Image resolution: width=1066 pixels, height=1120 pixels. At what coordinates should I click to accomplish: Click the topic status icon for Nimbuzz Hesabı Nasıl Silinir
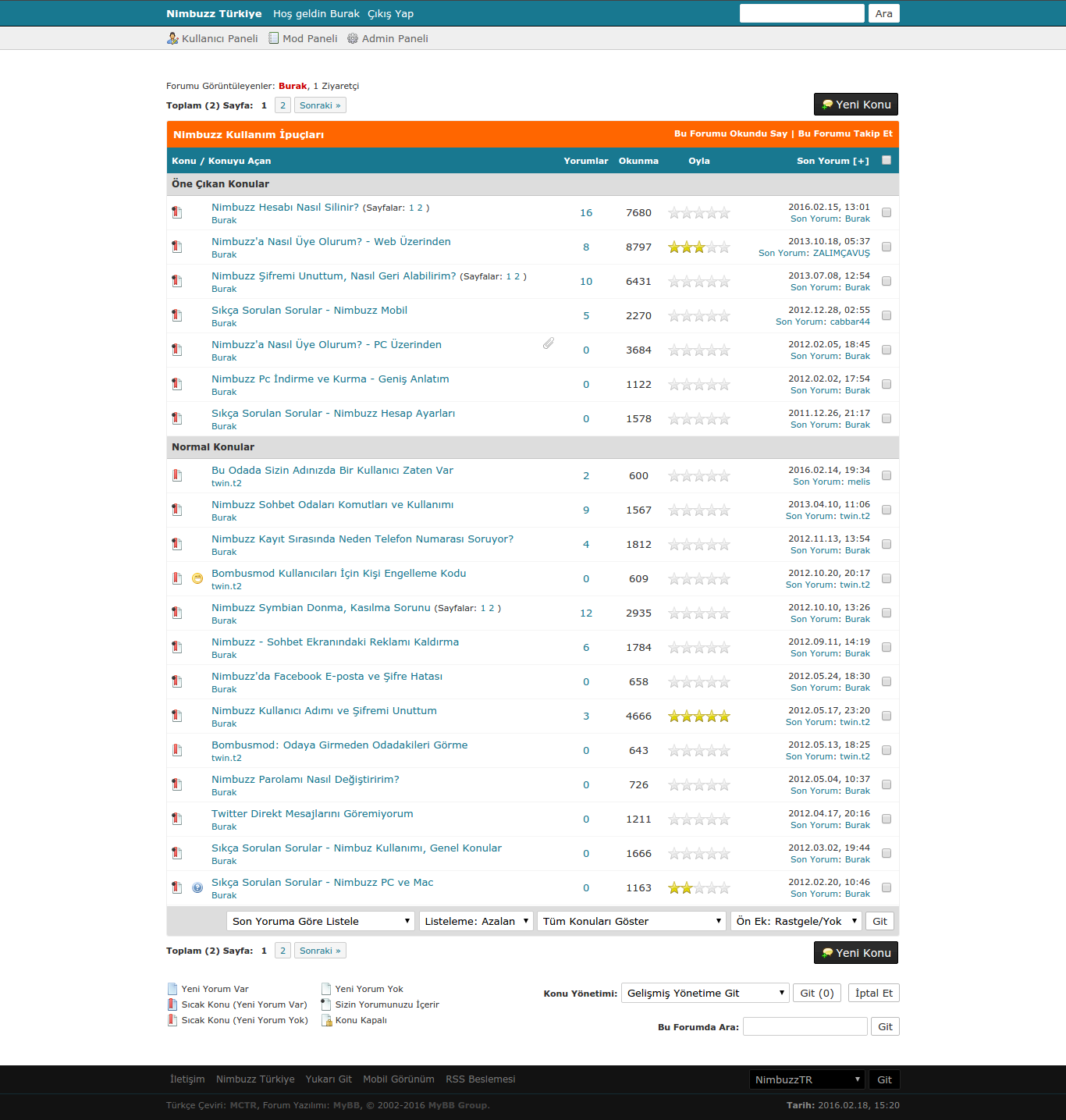click(x=177, y=212)
